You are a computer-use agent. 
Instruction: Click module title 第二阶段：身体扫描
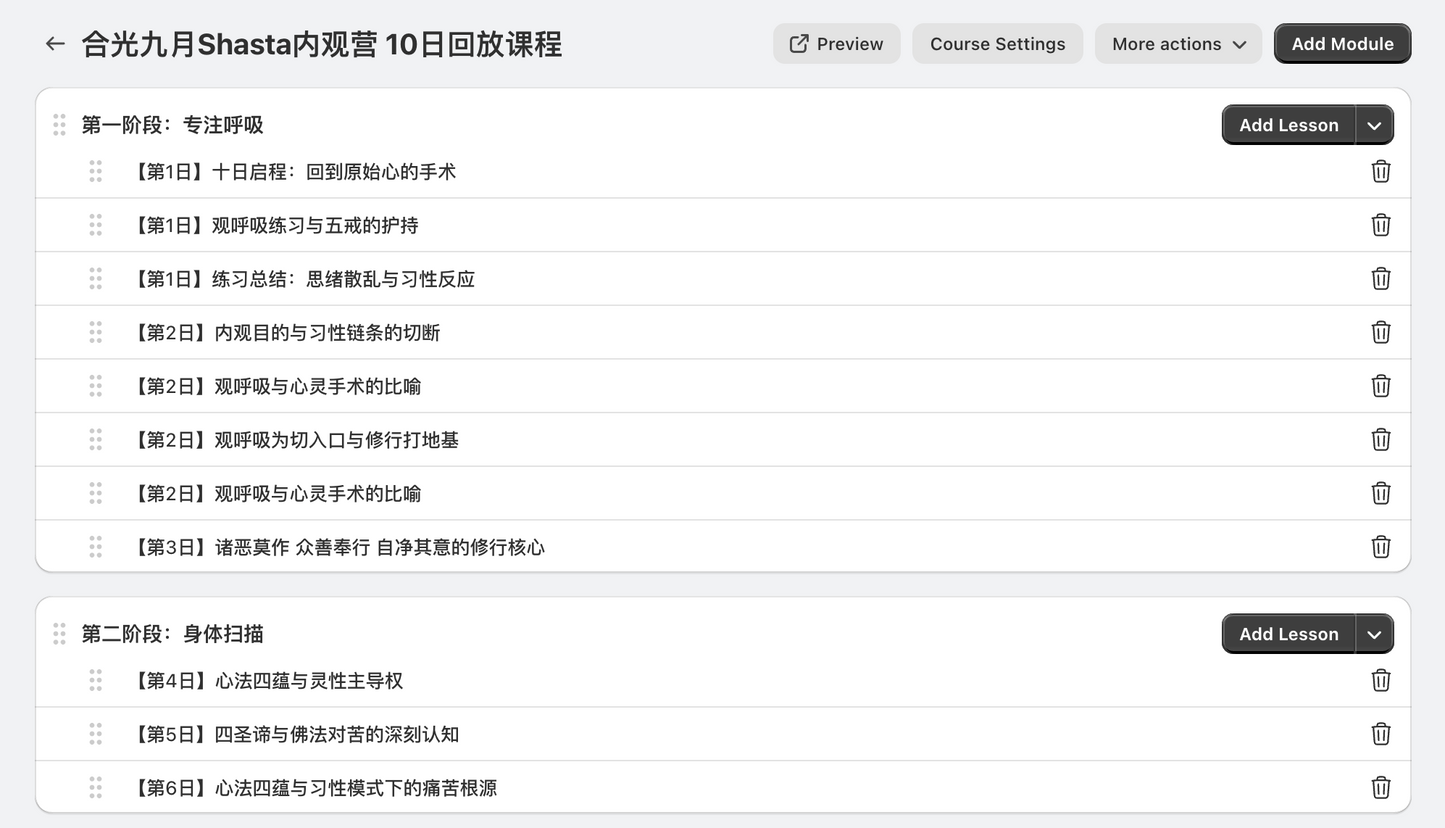point(172,634)
